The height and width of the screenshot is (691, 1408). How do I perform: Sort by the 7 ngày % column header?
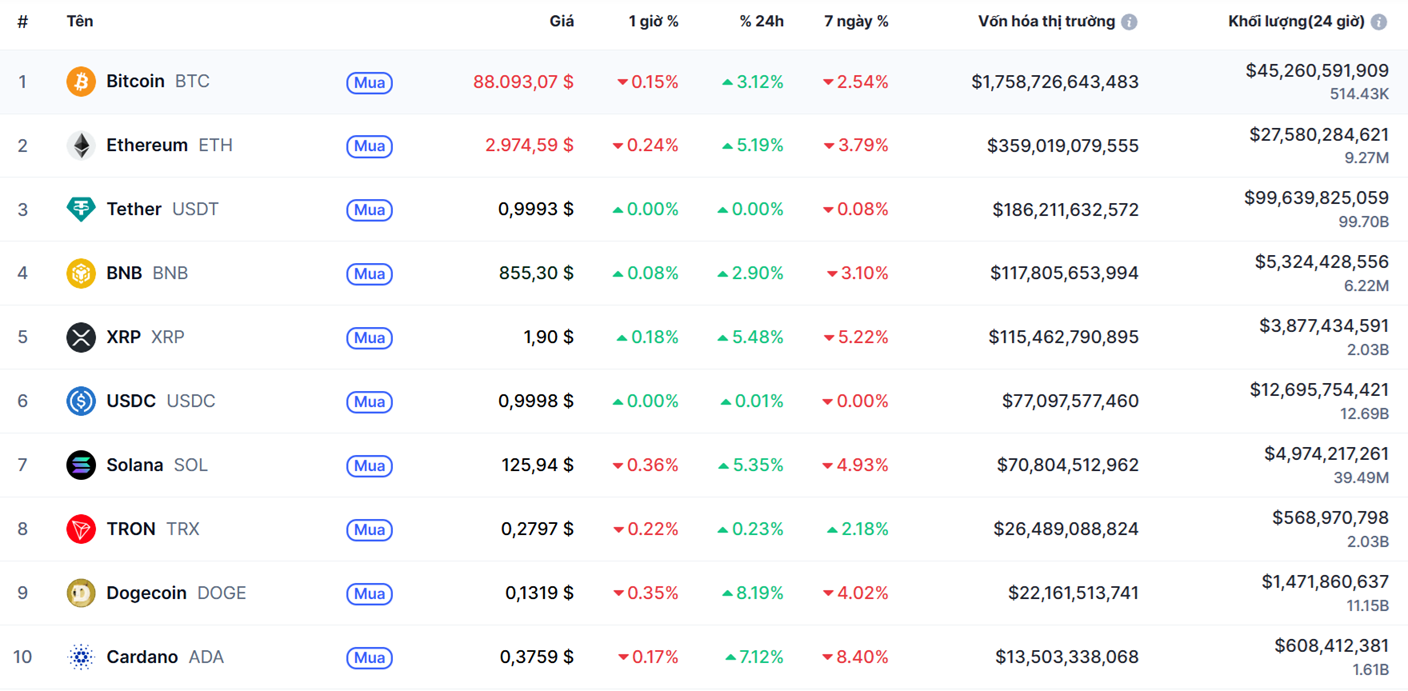tap(856, 21)
